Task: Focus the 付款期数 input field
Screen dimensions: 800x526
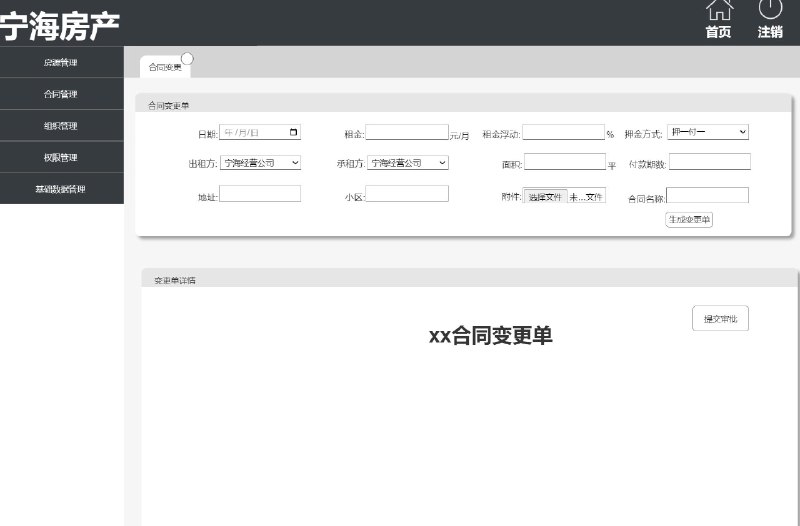Action: [710, 162]
